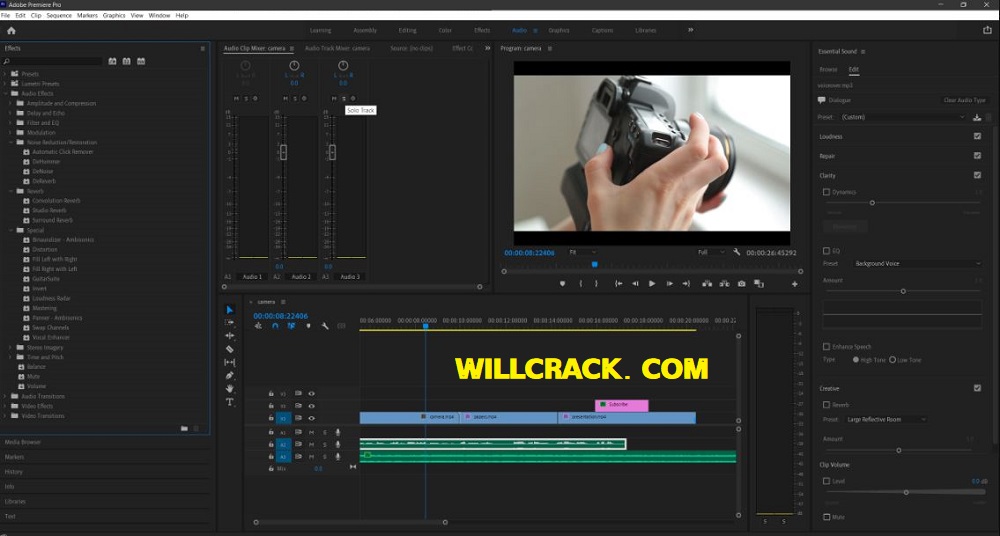
Task: Step Back one frame in Program Monitor
Action: tap(635, 284)
